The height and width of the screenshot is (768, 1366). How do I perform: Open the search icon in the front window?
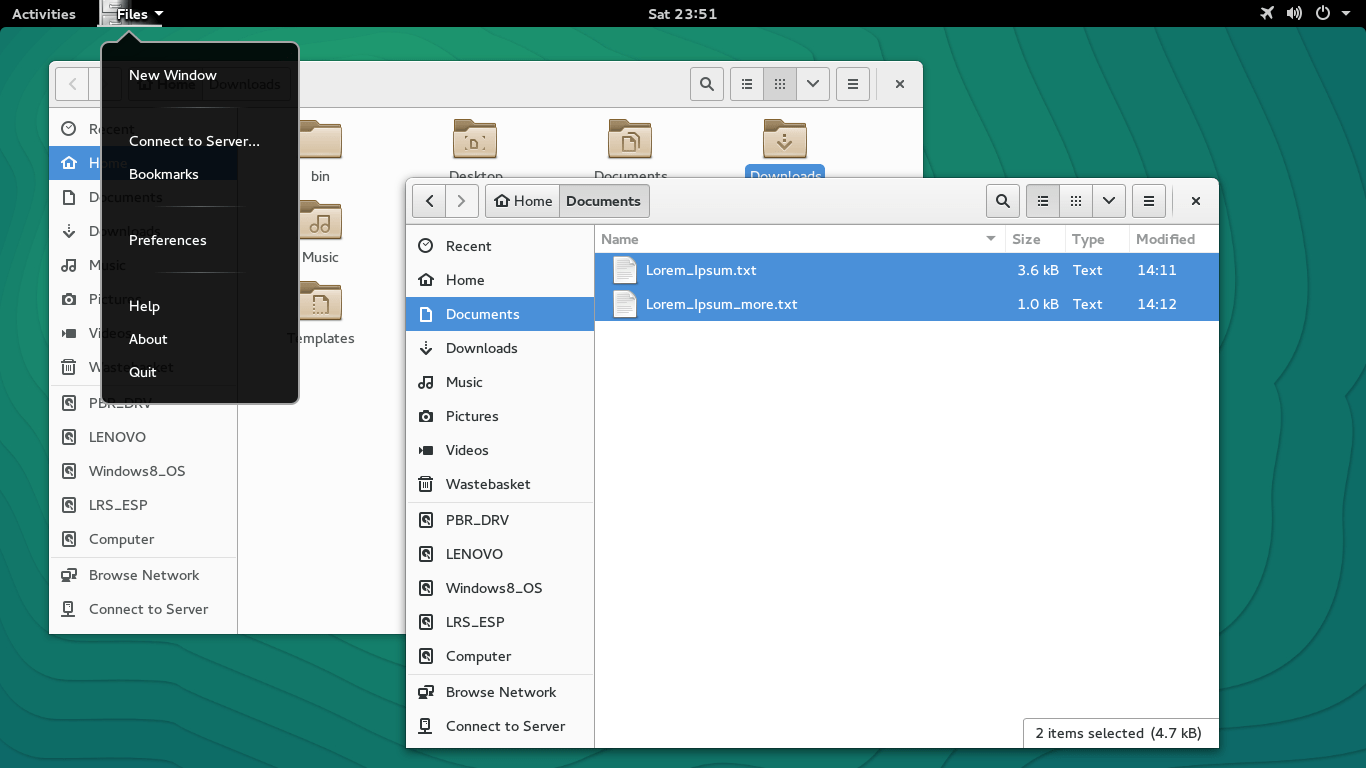click(1003, 200)
